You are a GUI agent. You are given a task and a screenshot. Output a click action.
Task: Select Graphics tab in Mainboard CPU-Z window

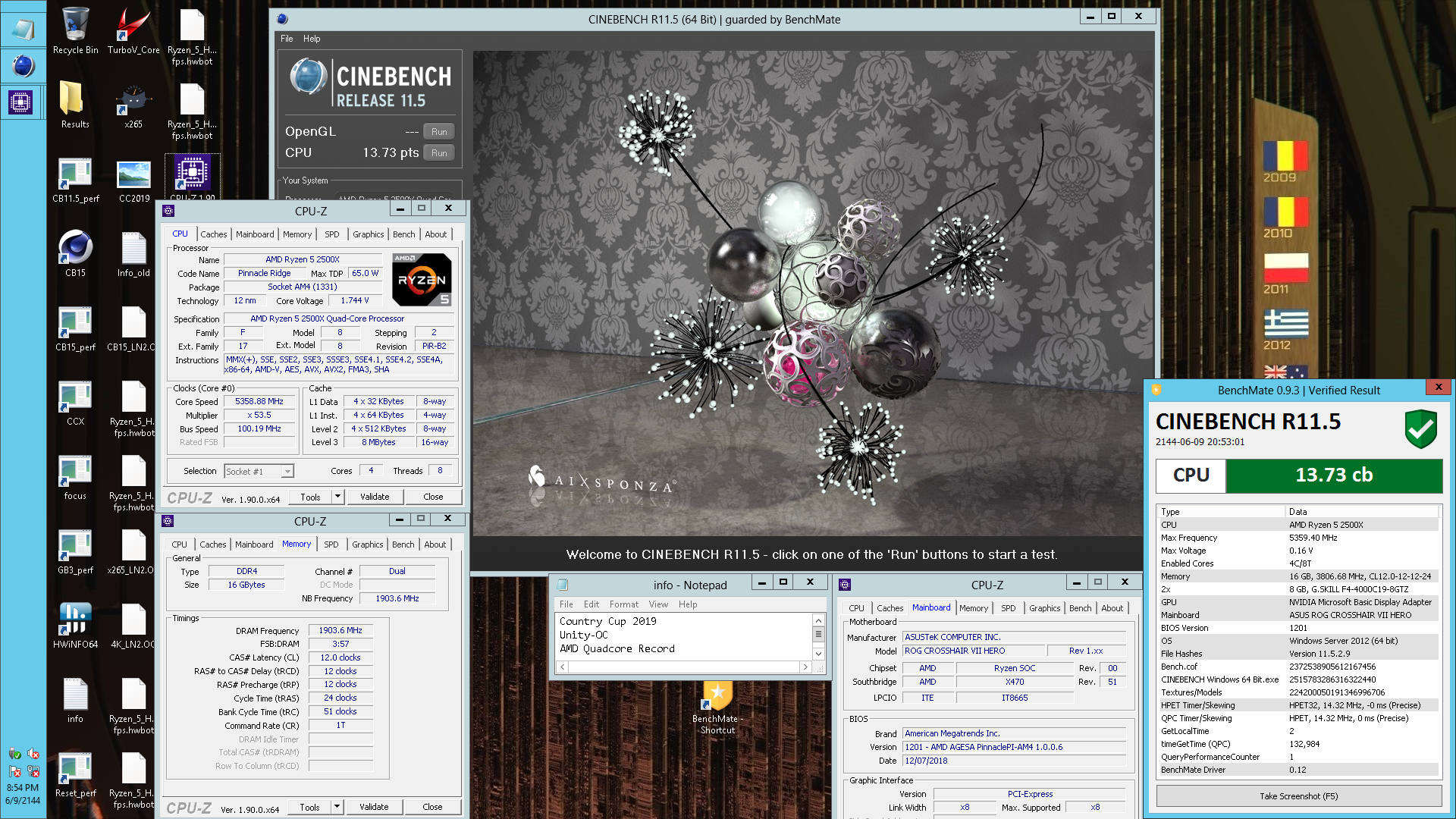(x=1044, y=608)
